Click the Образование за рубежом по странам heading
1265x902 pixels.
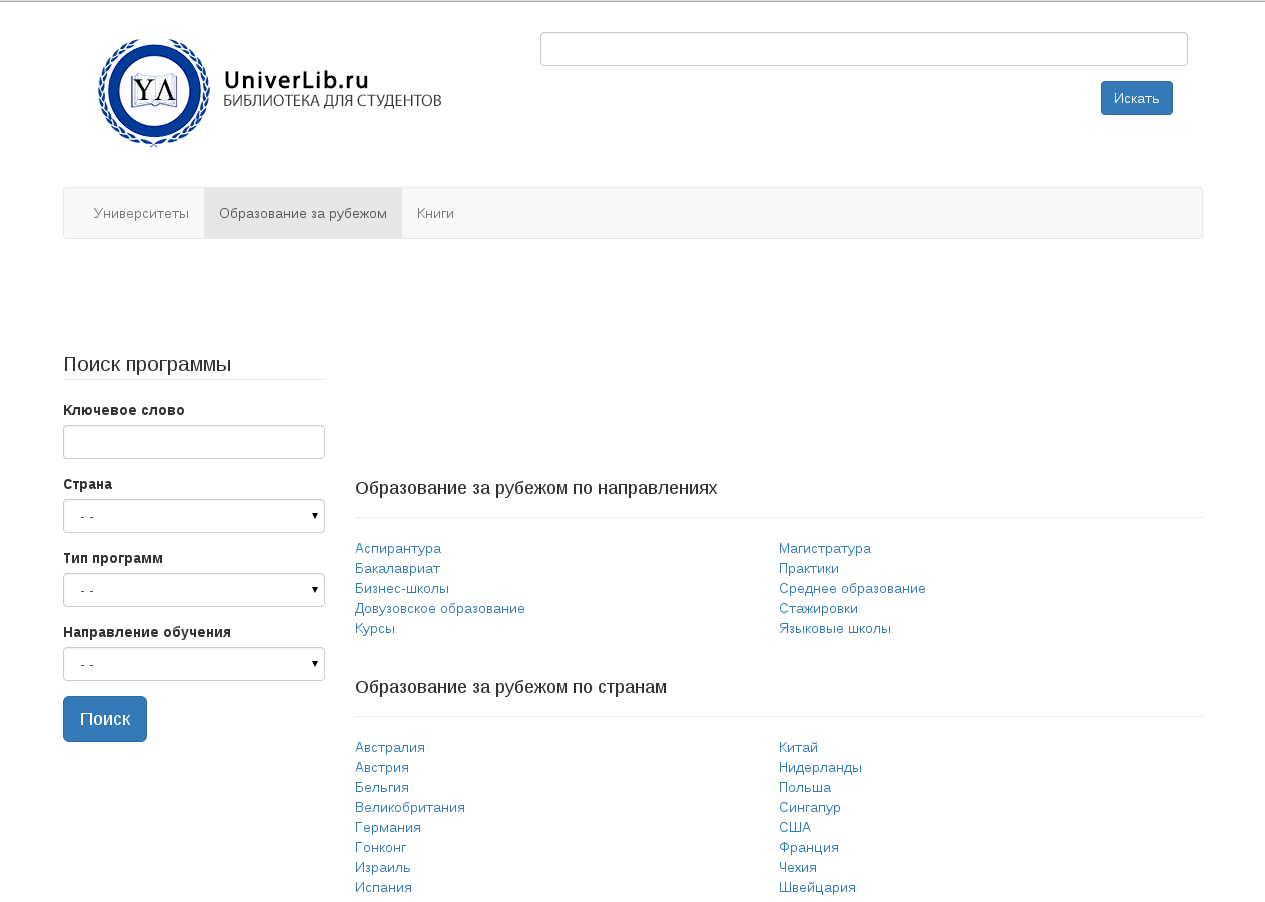click(x=511, y=687)
